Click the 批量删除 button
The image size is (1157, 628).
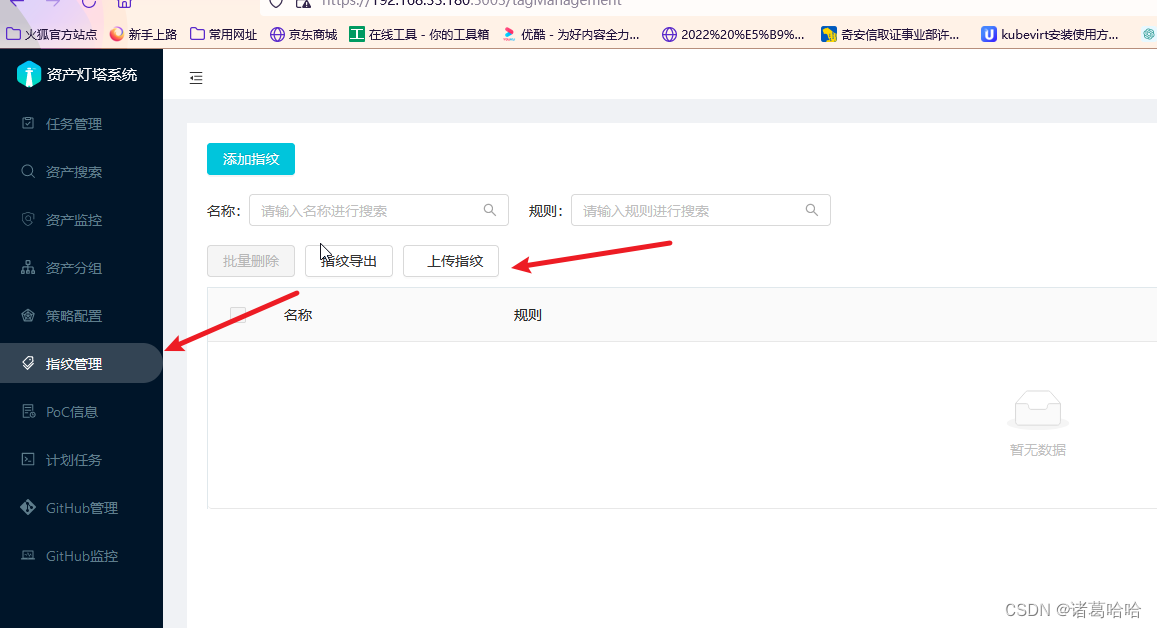click(x=251, y=261)
